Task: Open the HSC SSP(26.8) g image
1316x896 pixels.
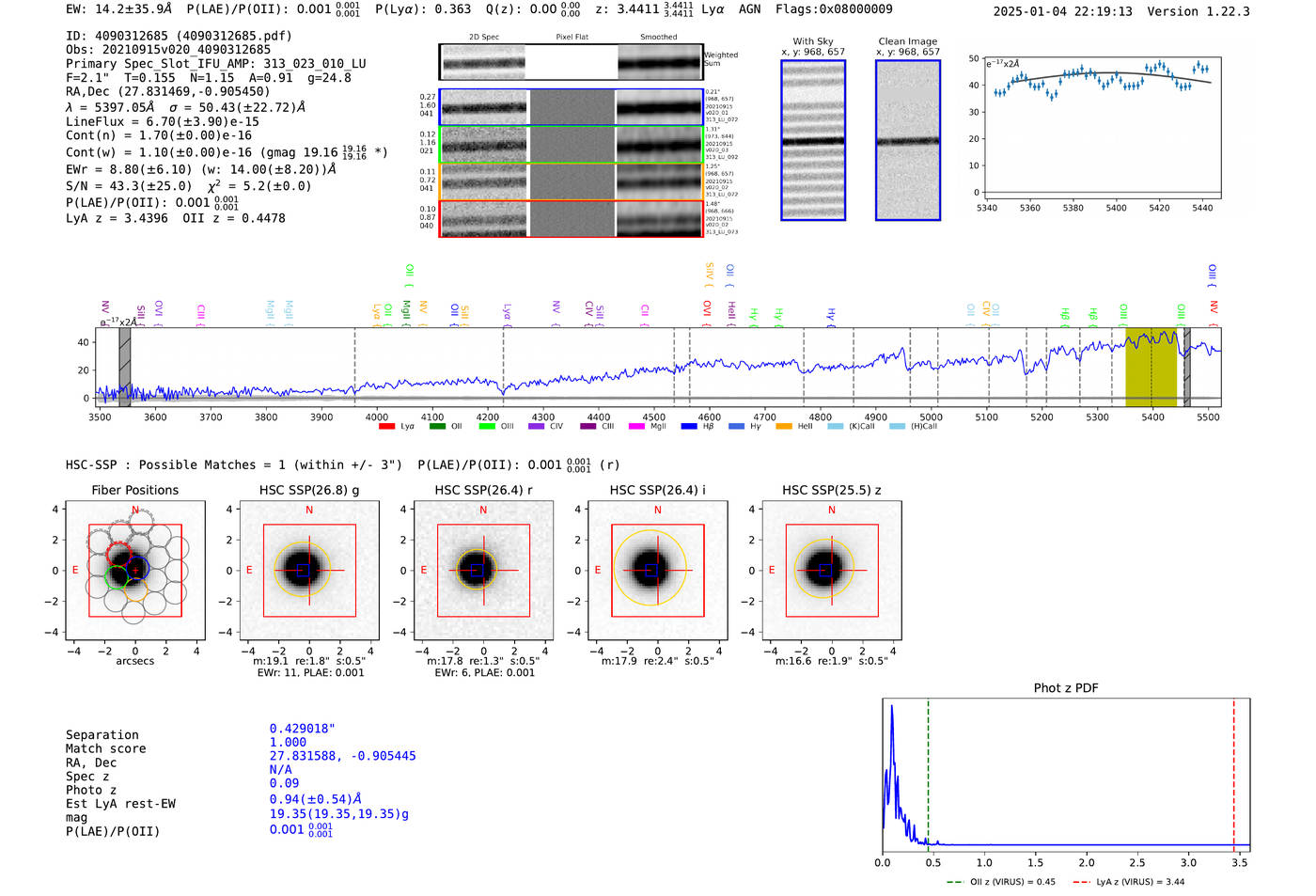Action: (x=309, y=571)
